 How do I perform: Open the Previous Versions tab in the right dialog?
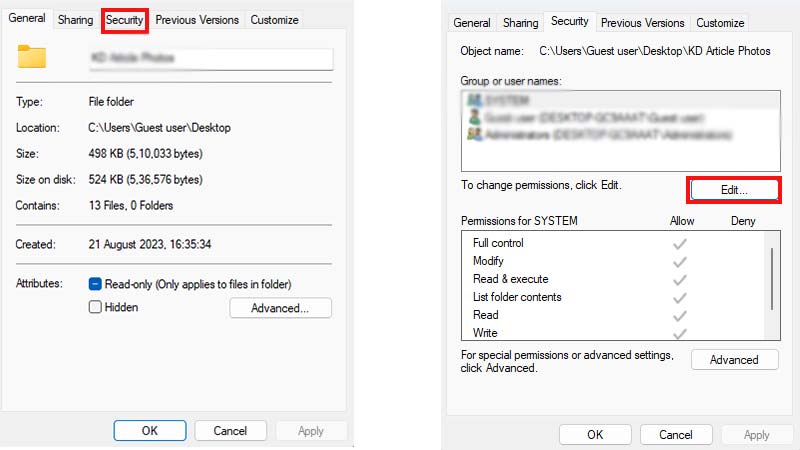642,23
